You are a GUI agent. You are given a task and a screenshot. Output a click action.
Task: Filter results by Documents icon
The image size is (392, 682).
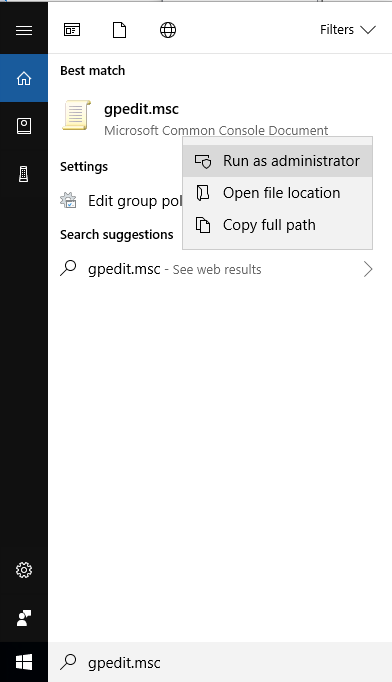point(120,30)
